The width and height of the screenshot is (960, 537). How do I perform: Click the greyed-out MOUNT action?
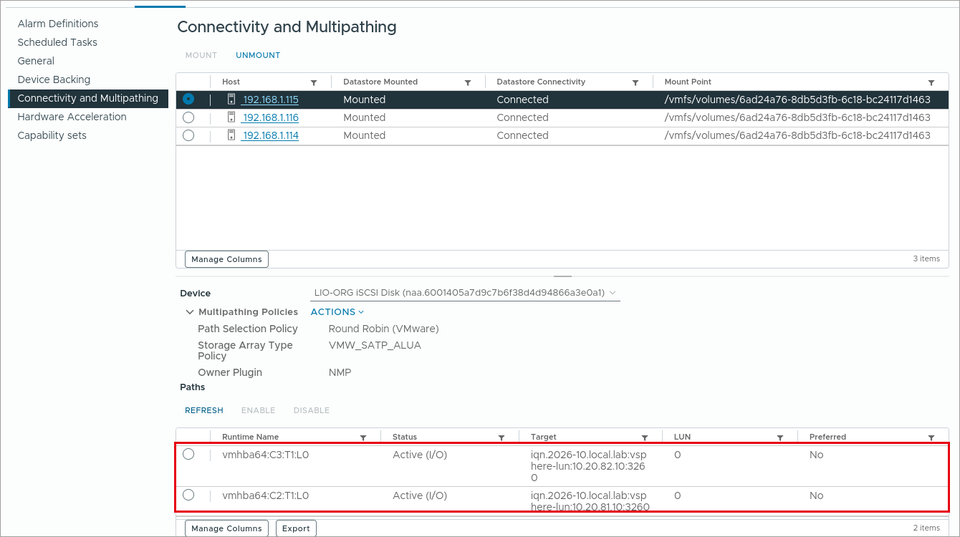[201, 55]
